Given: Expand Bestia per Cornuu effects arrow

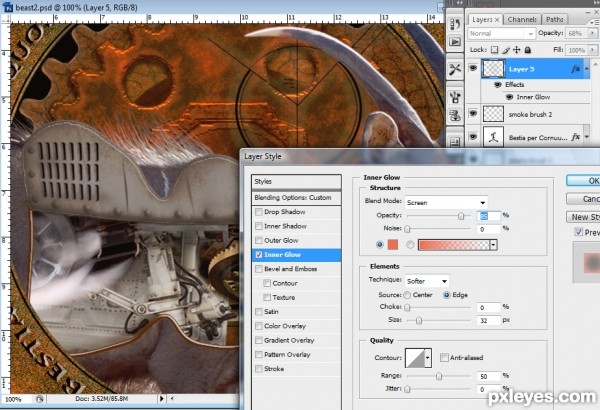Looking at the screenshot, I should (x=587, y=137).
